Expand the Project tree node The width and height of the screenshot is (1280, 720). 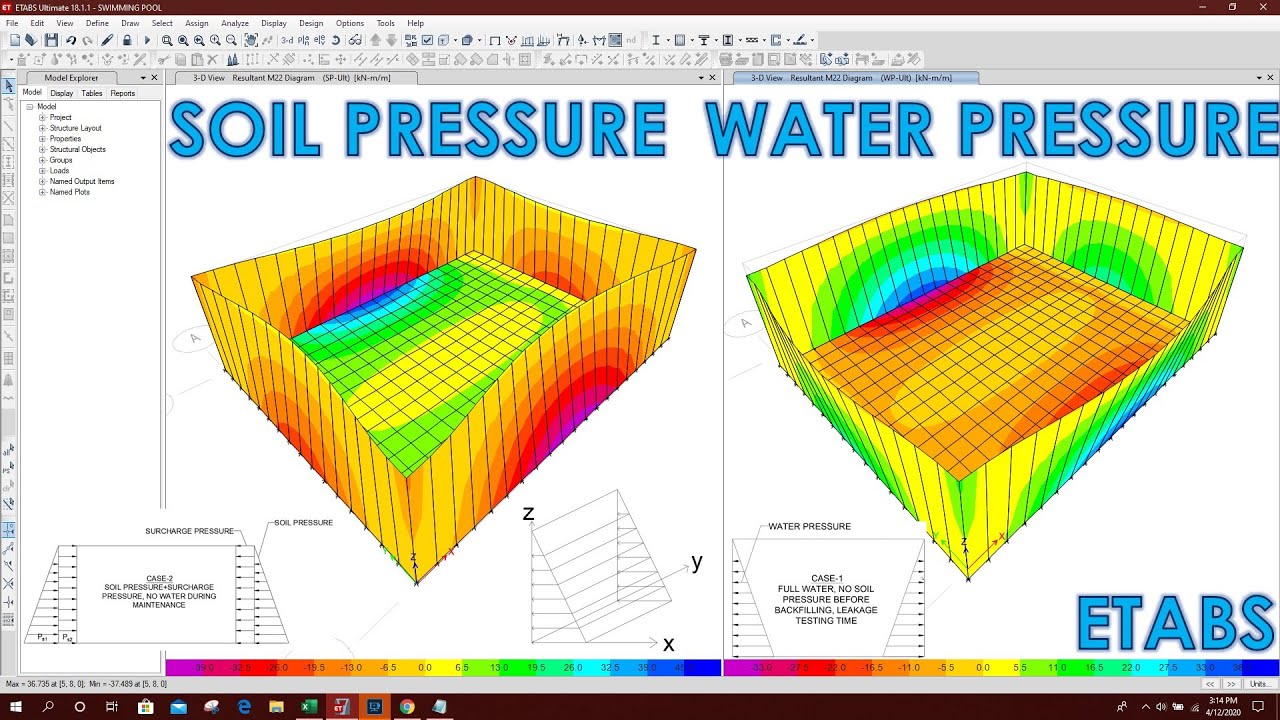pos(43,117)
